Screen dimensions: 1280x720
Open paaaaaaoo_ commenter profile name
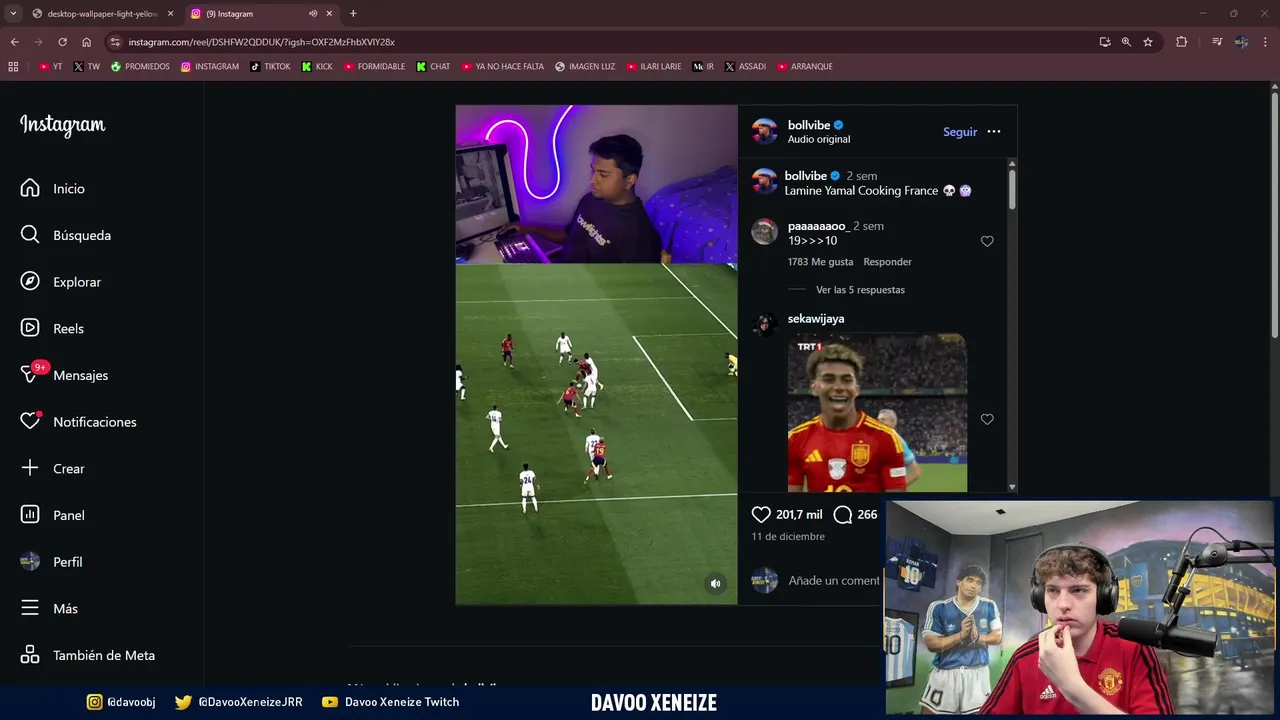(818, 226)
